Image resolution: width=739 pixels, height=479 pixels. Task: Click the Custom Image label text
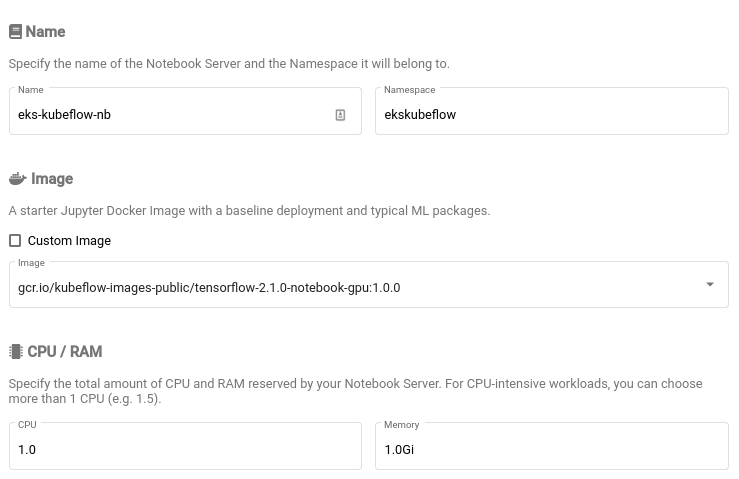(x=69, y=241)
